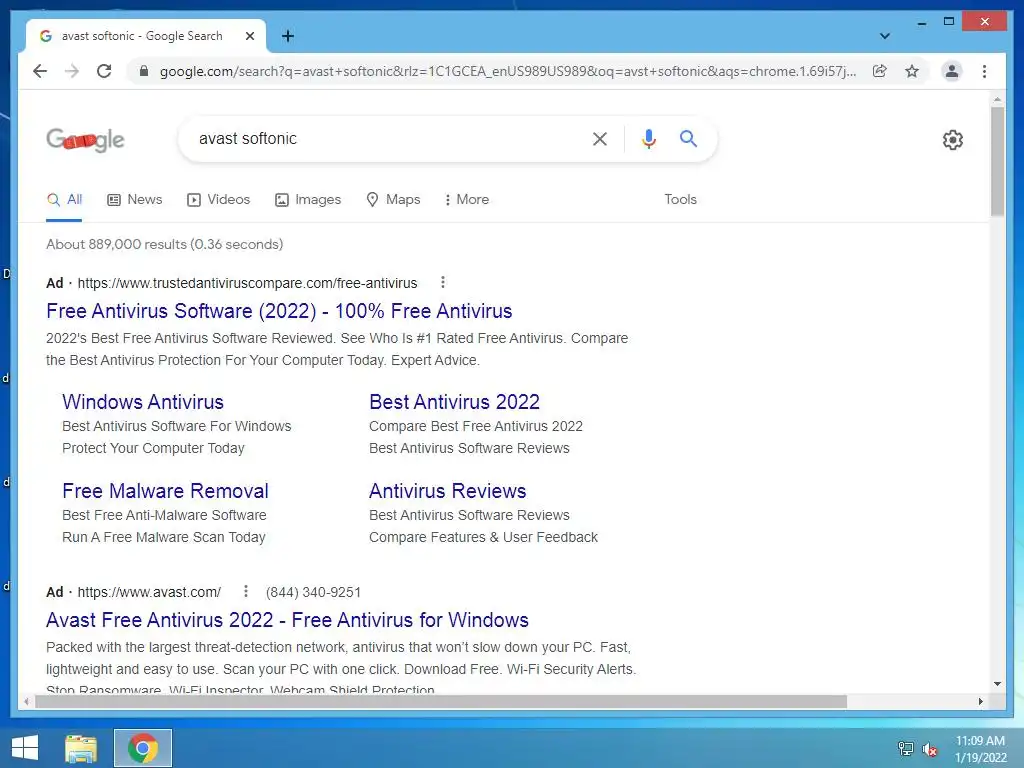Click the address bar URL
The image size is (1024, 768).
(x=508, y=71)
